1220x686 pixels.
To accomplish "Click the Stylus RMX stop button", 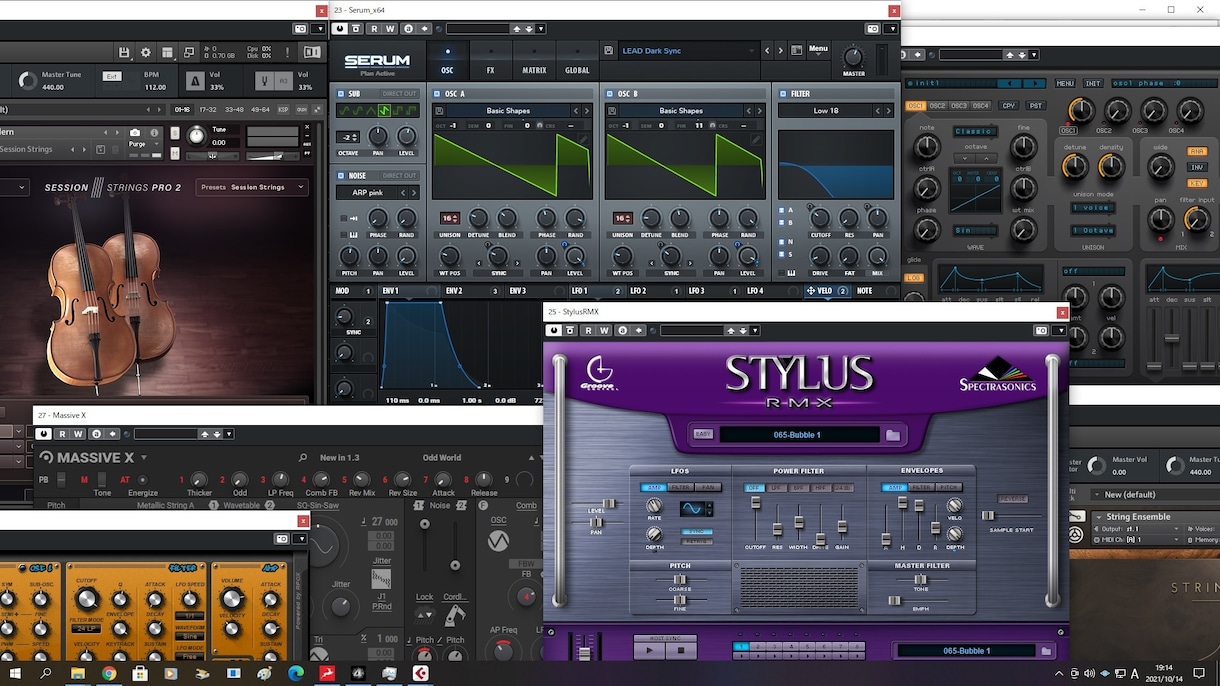I will tap(681, 650).
